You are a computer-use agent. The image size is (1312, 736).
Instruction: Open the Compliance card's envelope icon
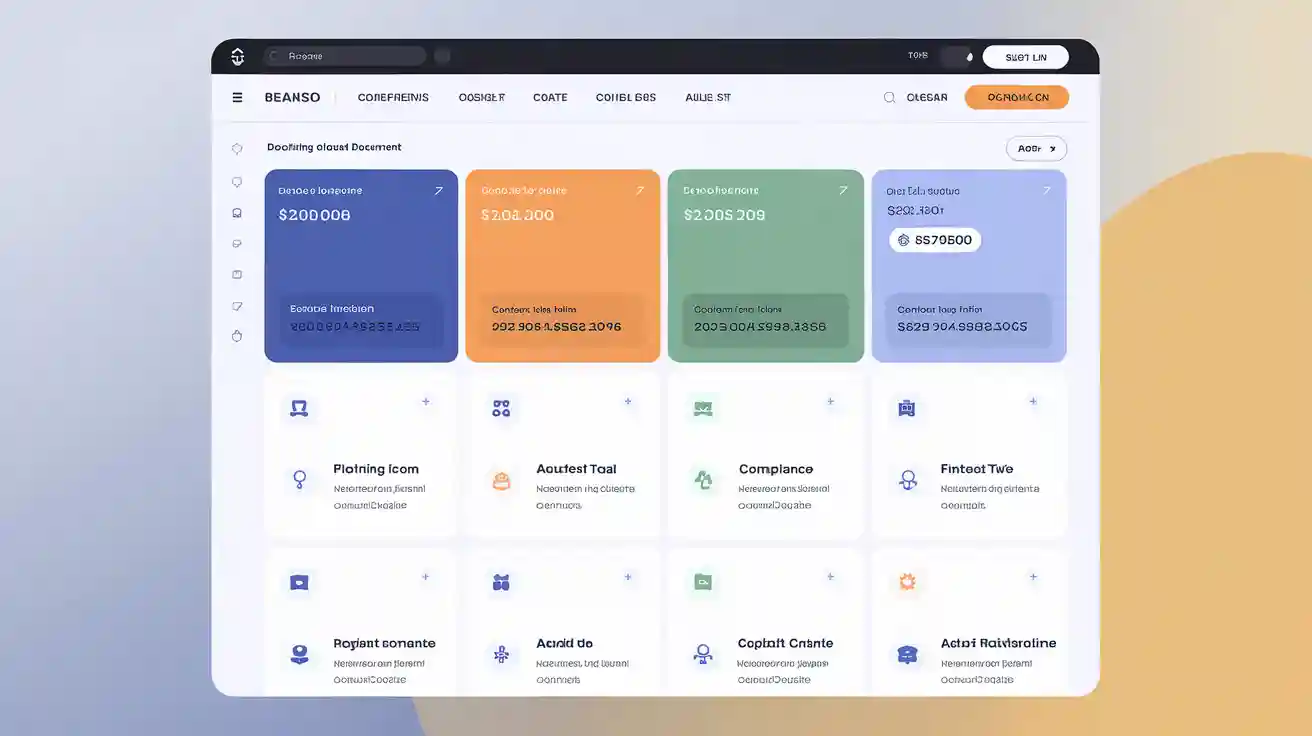pyautogui.click(x=703, y=407)
